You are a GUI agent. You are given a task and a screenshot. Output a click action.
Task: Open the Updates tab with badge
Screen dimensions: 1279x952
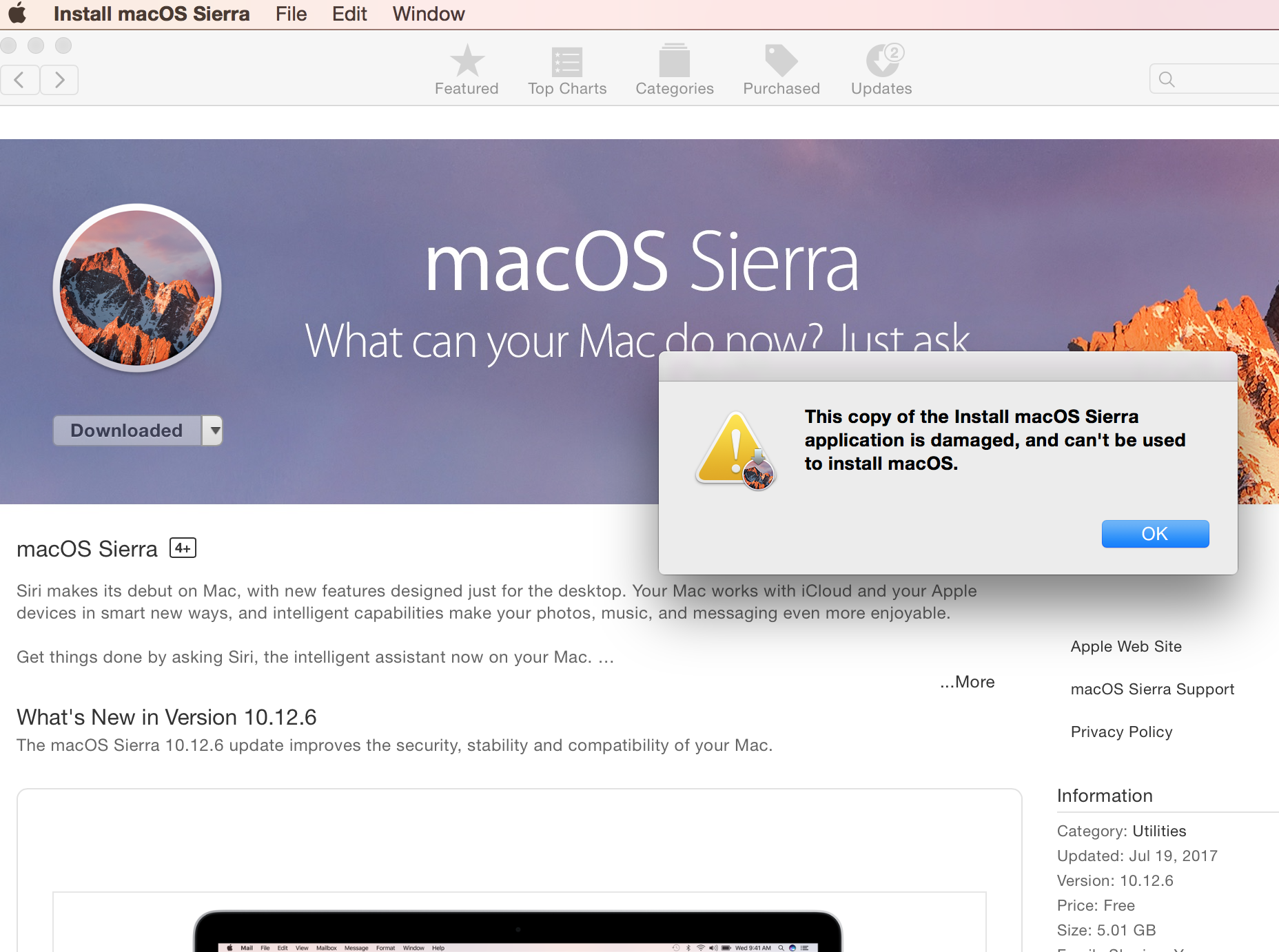(881, 70)
